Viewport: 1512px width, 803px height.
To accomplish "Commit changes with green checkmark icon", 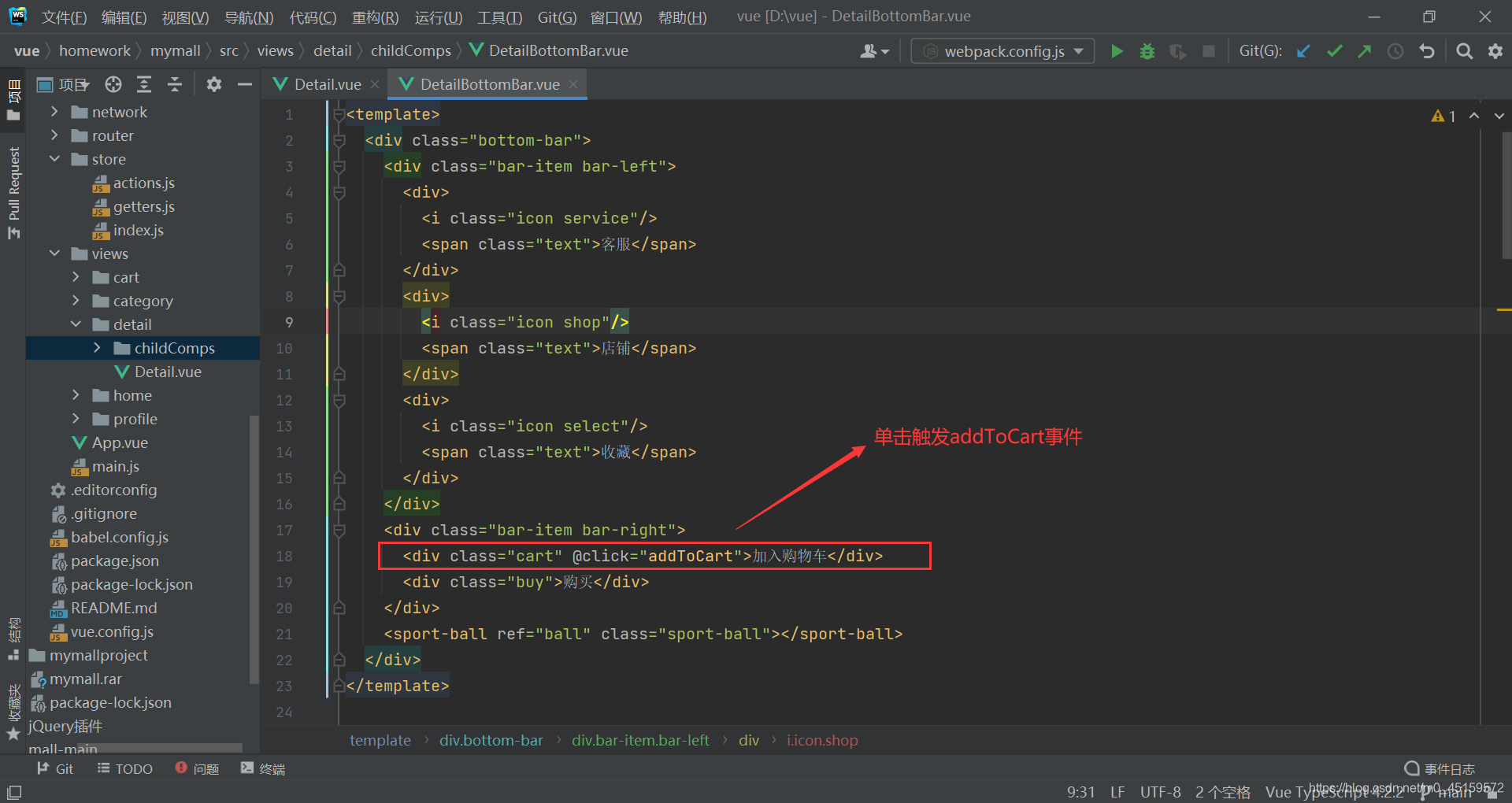I will tap(1334, 51).
